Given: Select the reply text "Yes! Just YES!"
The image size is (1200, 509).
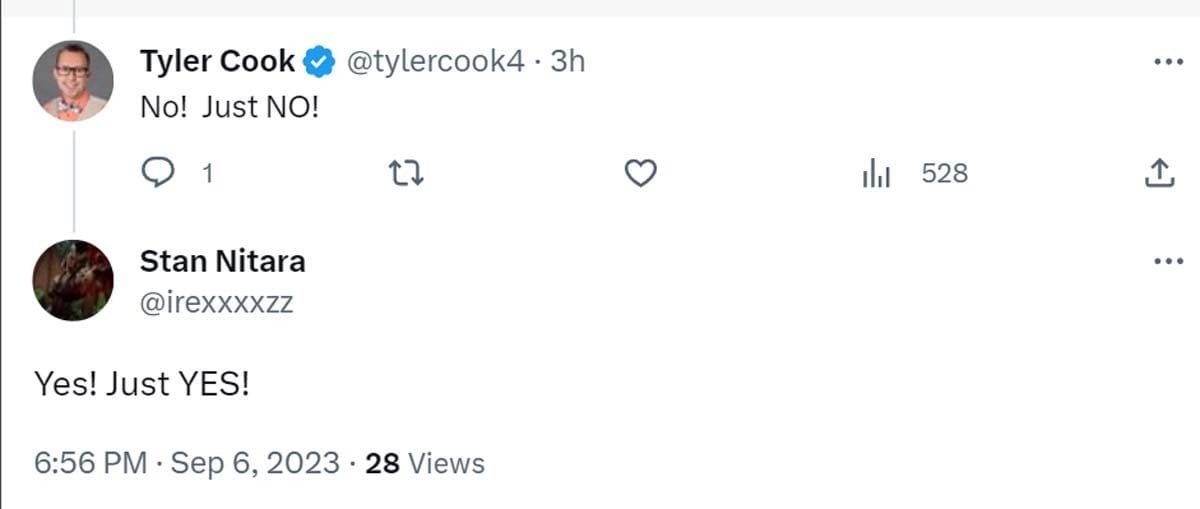Looking at the screenshot, I should (141, 383).
